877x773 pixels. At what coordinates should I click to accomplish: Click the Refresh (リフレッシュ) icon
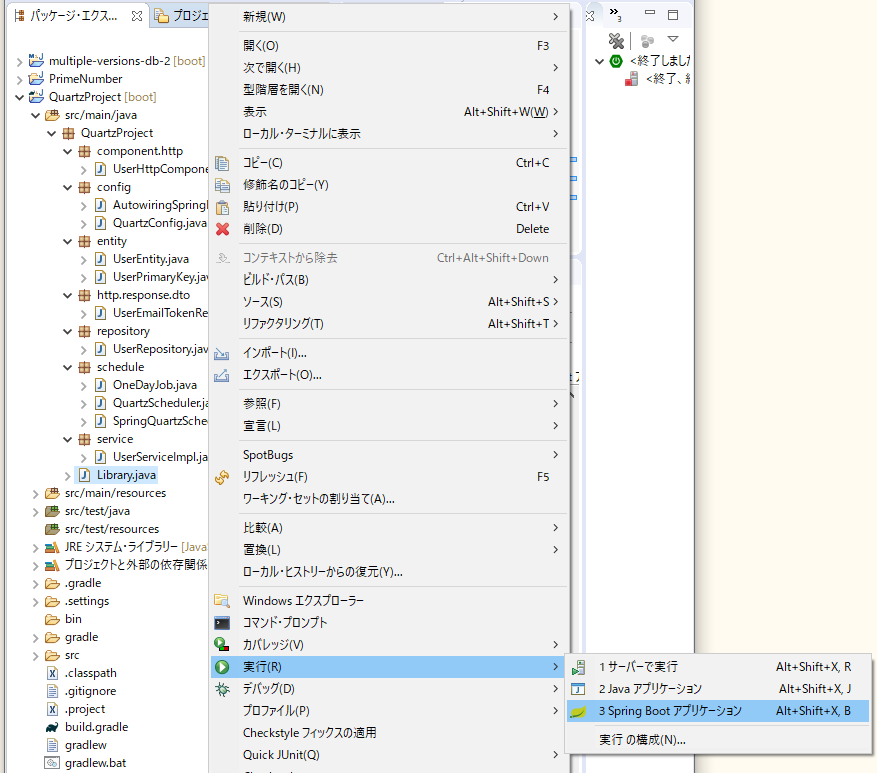tap(224, 477)
